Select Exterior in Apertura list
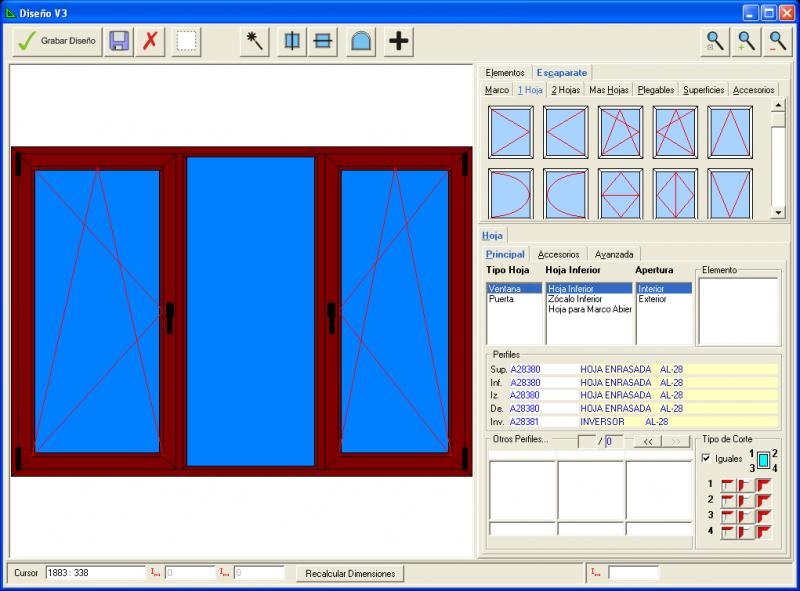This screenshot has width=800, height=591. (652, 299)
